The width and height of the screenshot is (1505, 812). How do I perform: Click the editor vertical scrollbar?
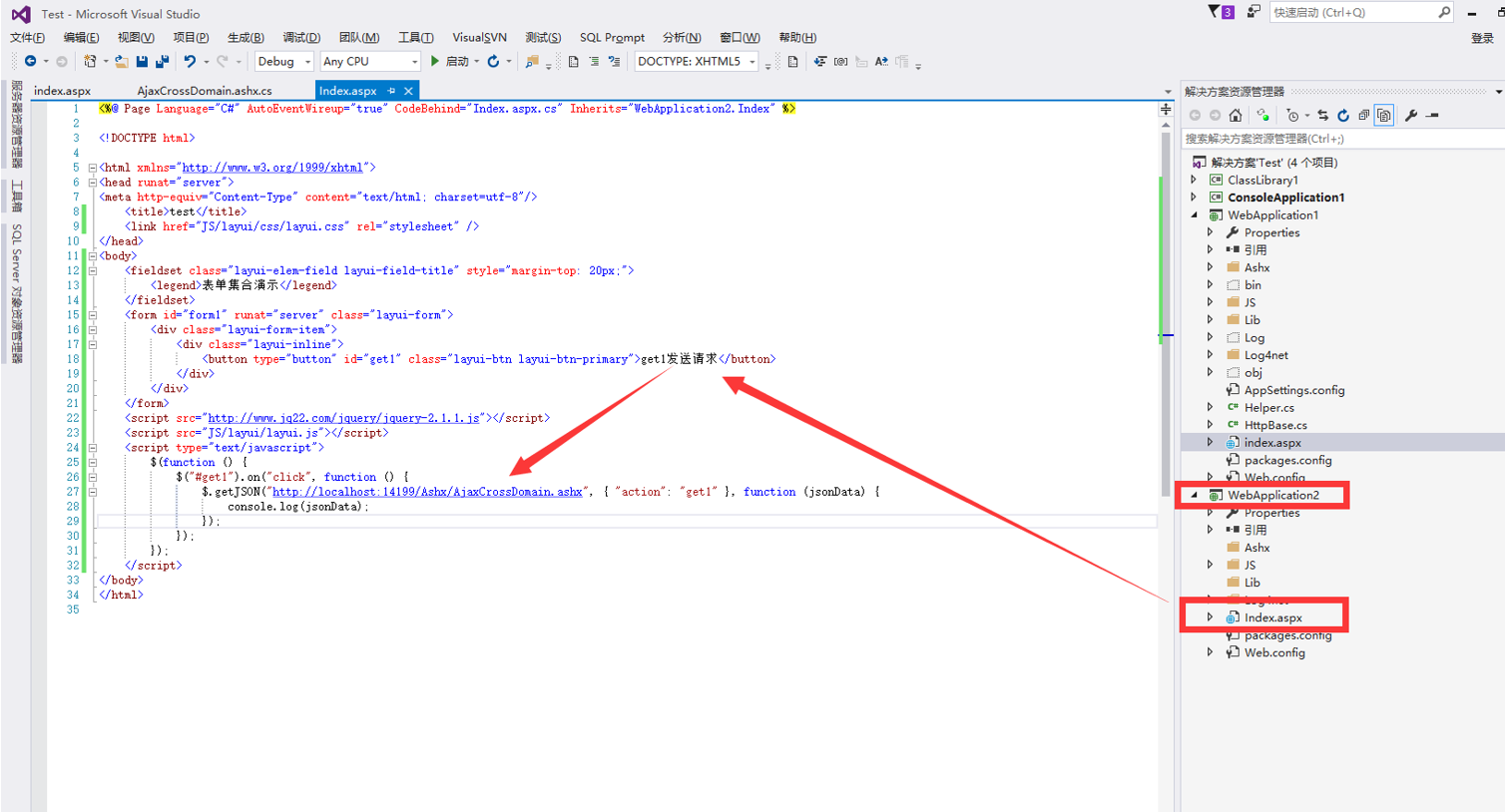pyautogui.click(x=1166, y=315)
